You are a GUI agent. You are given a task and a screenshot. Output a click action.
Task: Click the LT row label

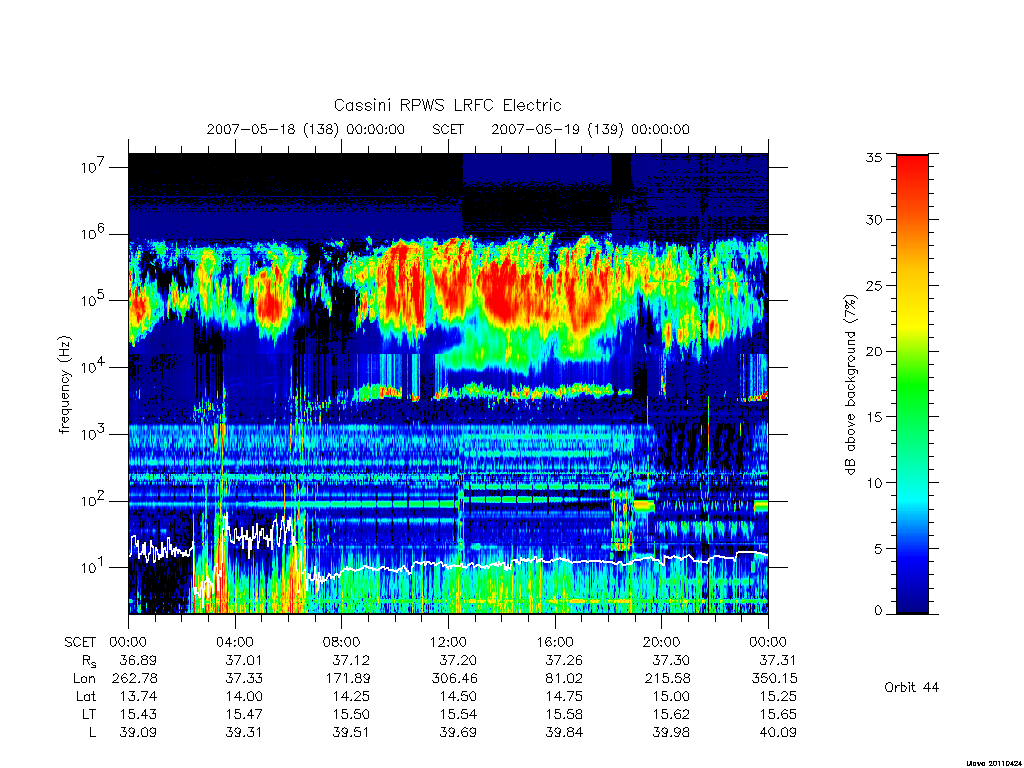[89, 714]
